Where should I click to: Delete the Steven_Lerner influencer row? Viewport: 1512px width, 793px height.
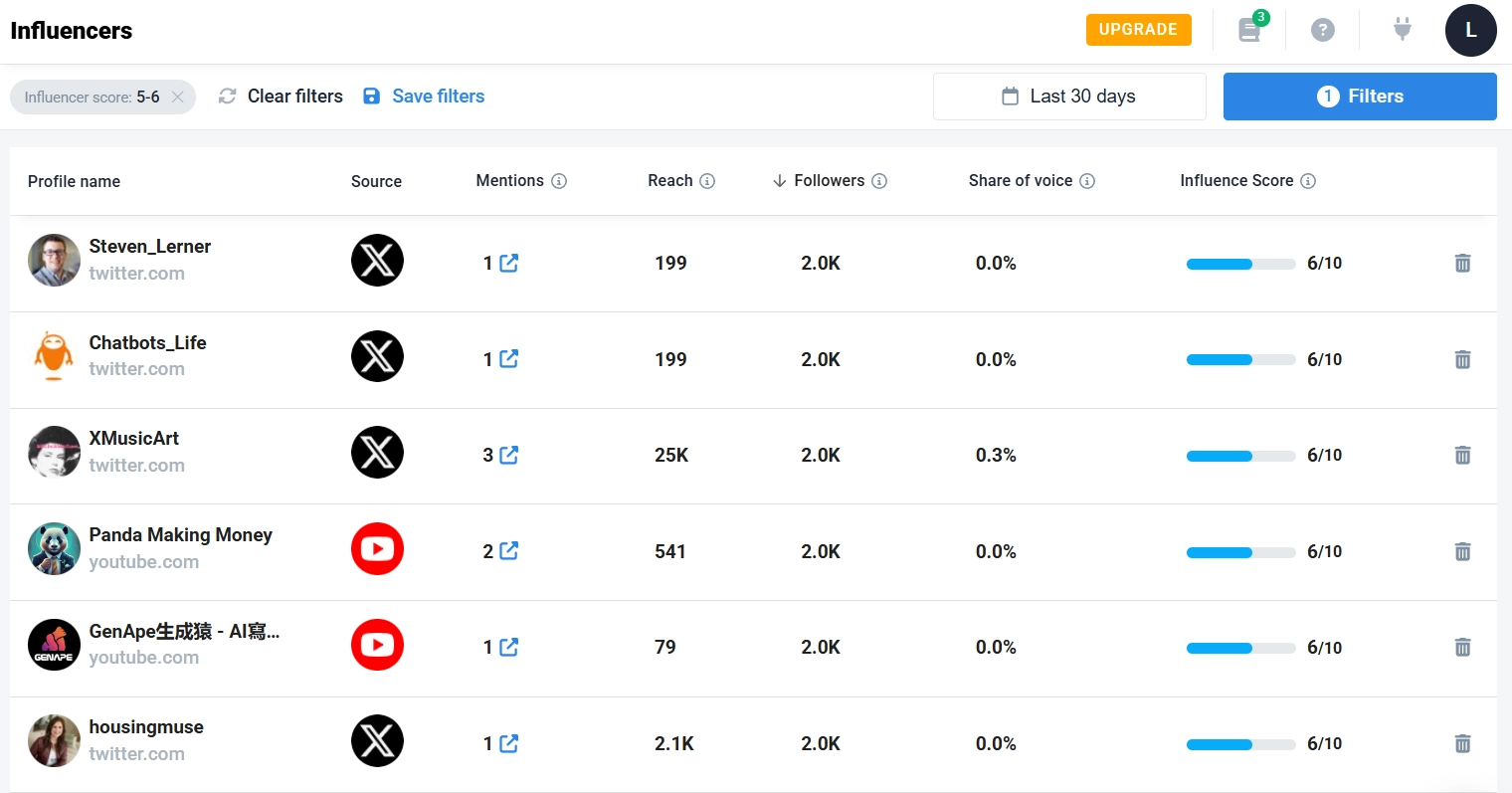point(1462,263)
